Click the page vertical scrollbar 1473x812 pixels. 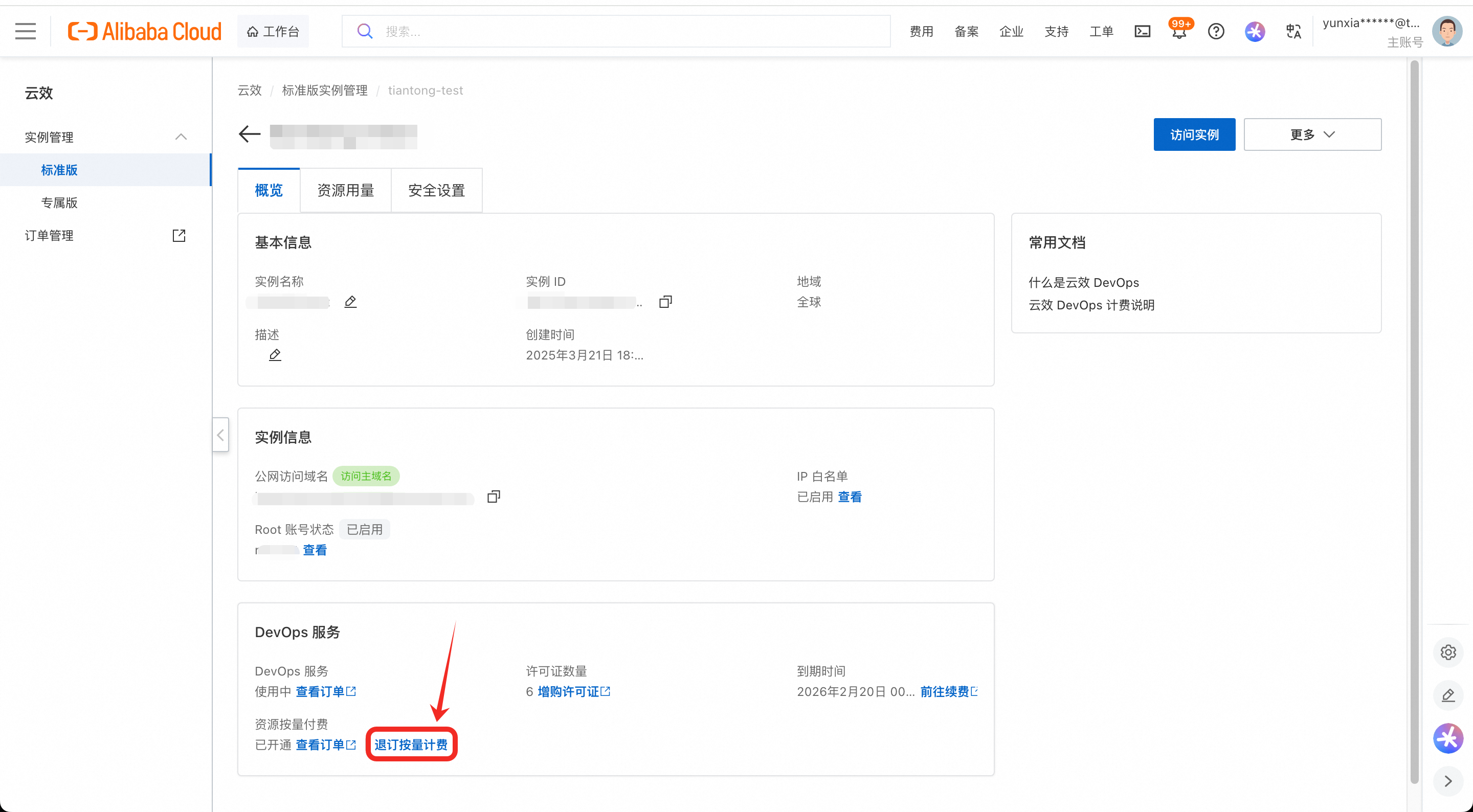point(1414,400)
